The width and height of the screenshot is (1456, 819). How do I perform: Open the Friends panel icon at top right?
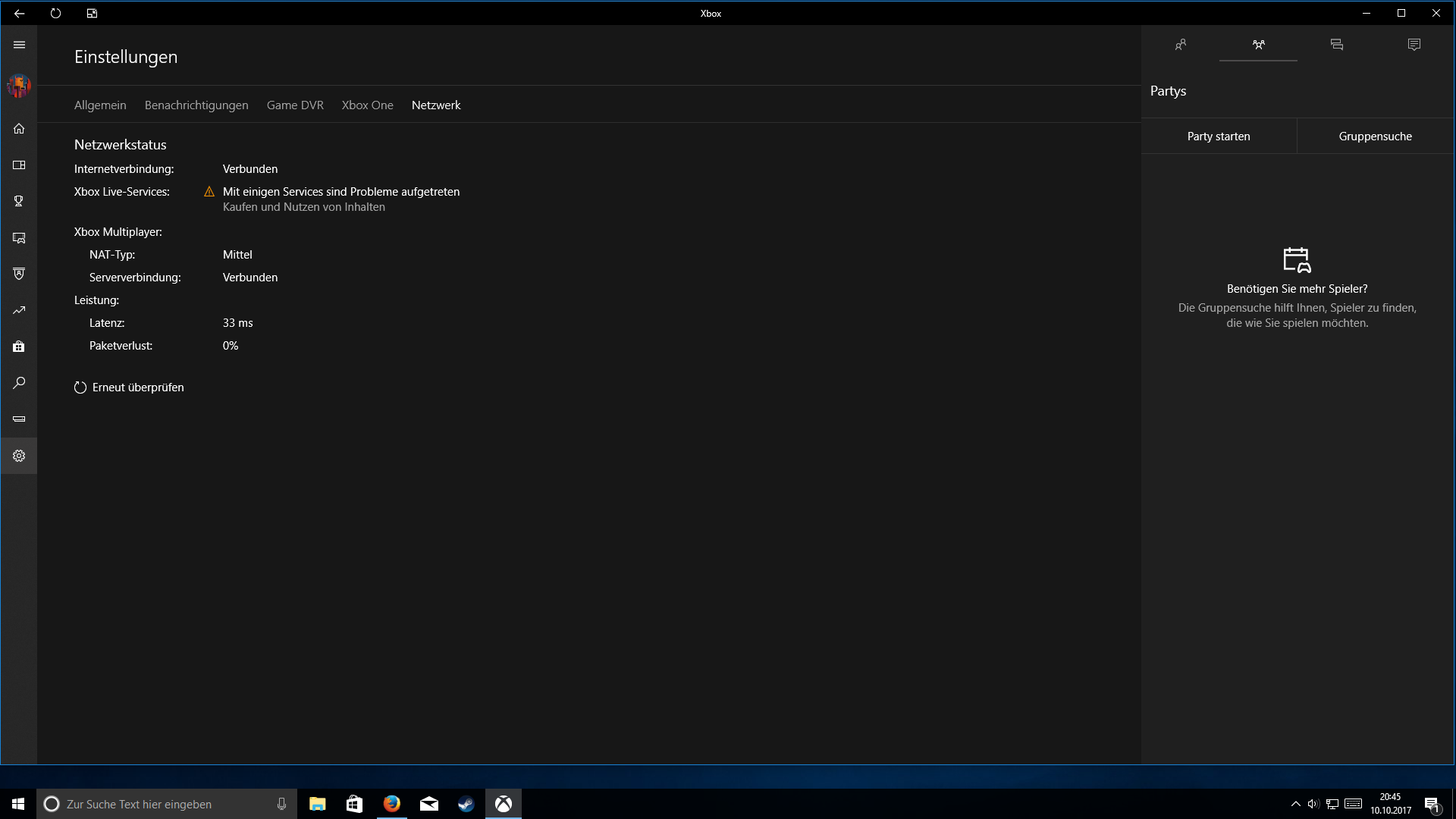click(1180, 45)
